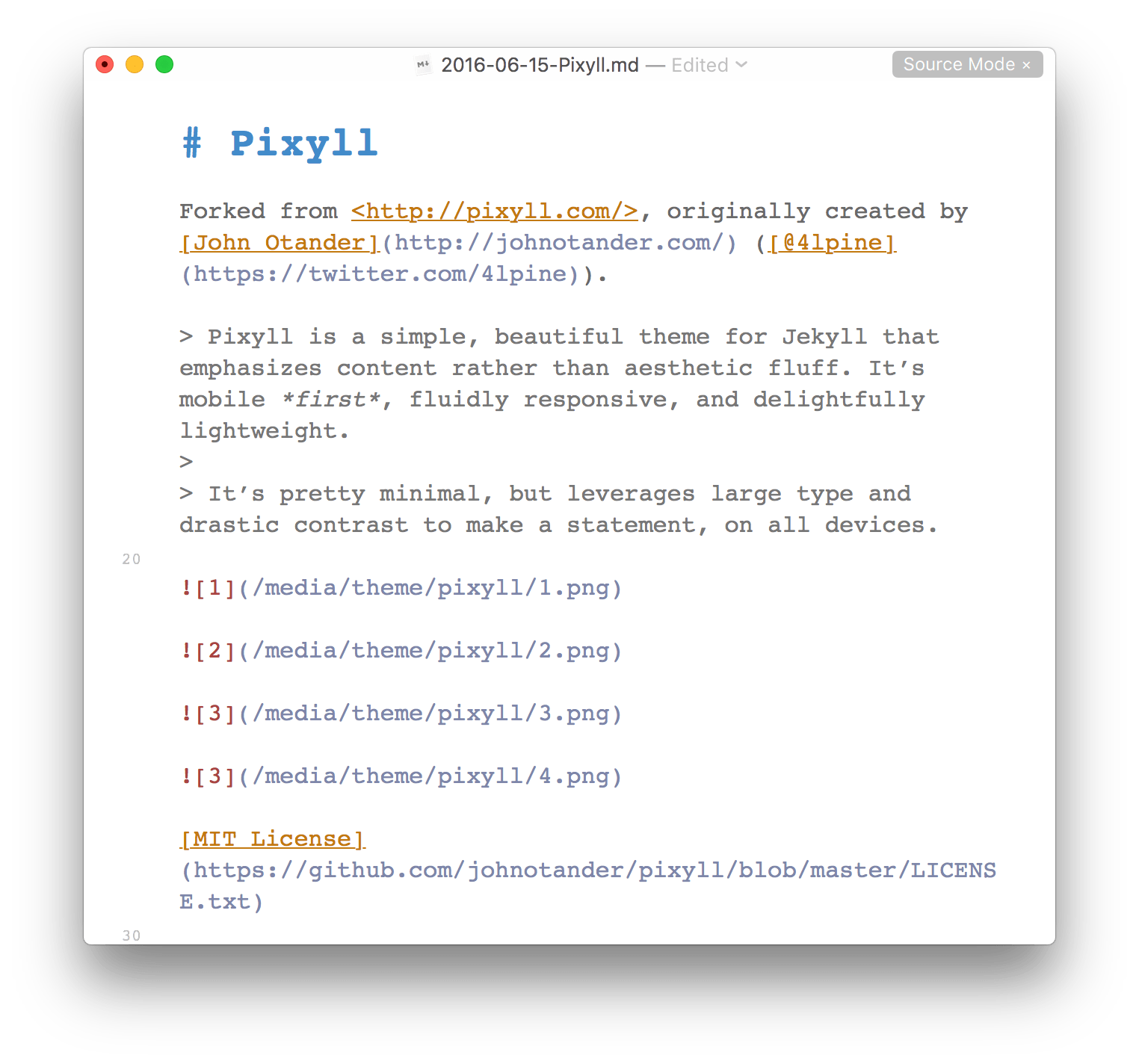This screenshot has width=1139, height=1064.
Task: Click the green zoom window button
Action: pos(164,65)
